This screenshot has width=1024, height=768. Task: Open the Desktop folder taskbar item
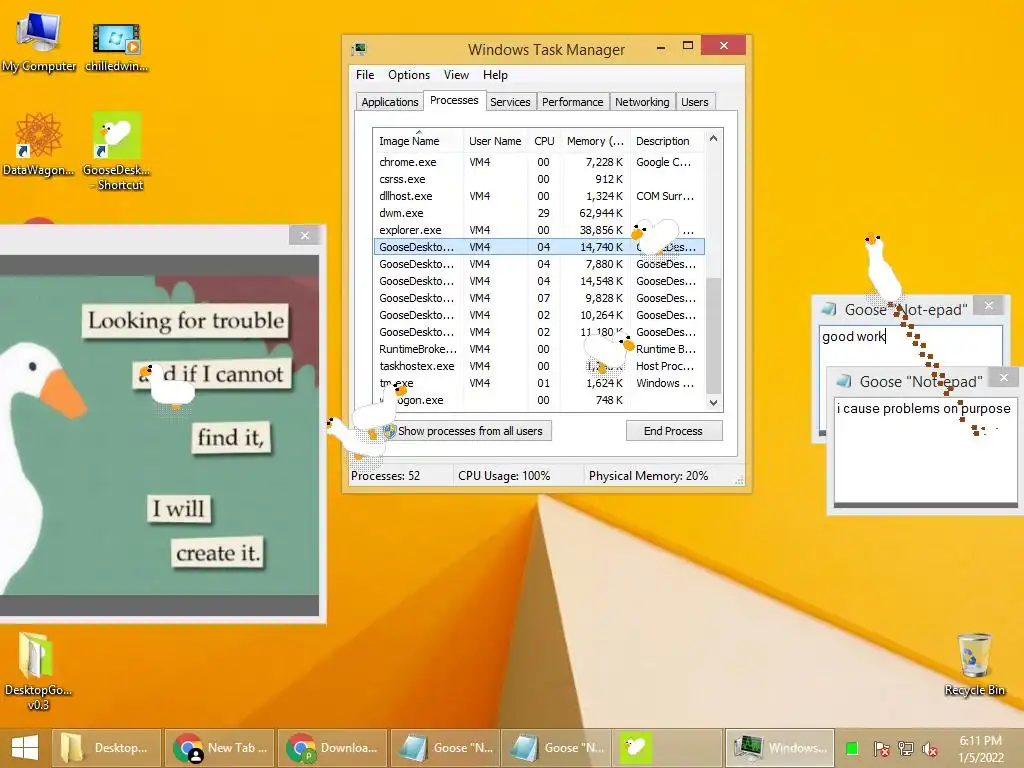point(106,748)
